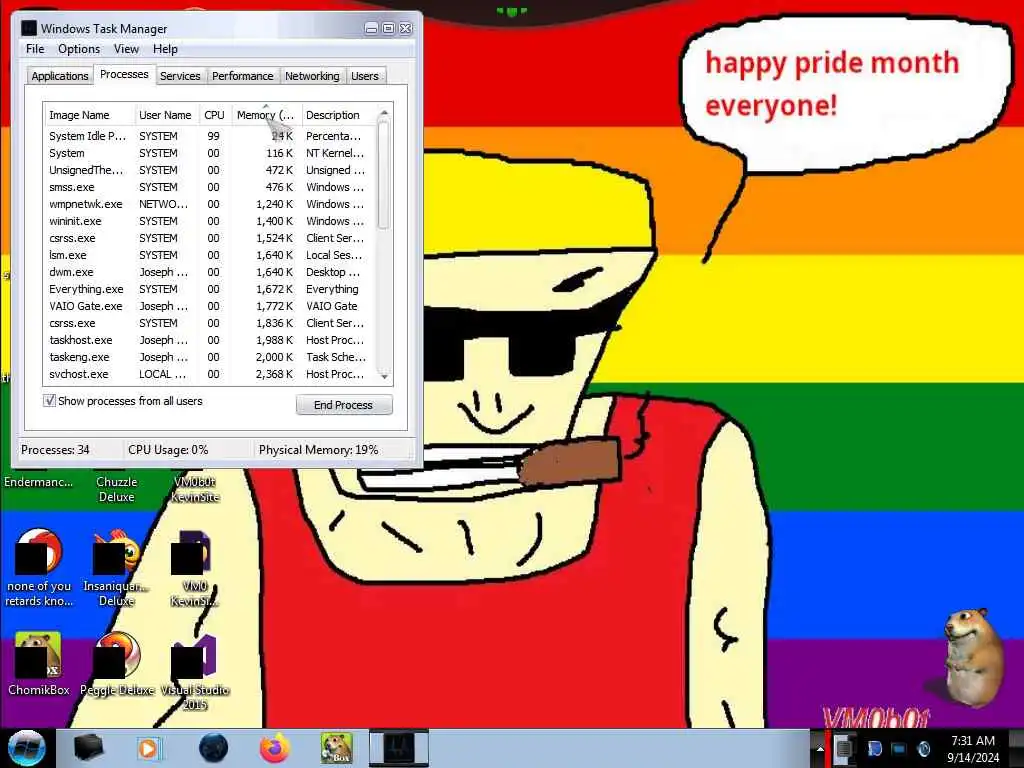Click the process list scroll-up arrow
The height and width of the screenshot is (768, 1024).
coord(384,113)
